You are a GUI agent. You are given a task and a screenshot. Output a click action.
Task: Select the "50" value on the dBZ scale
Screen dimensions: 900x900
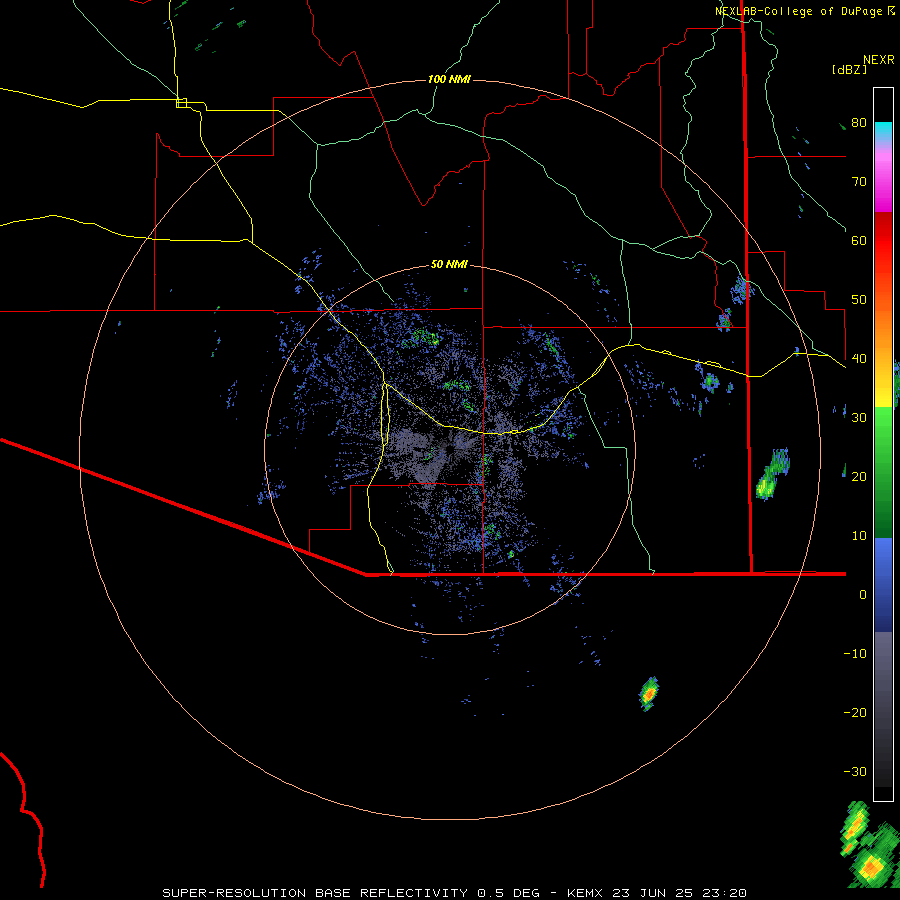click(859, 300)
